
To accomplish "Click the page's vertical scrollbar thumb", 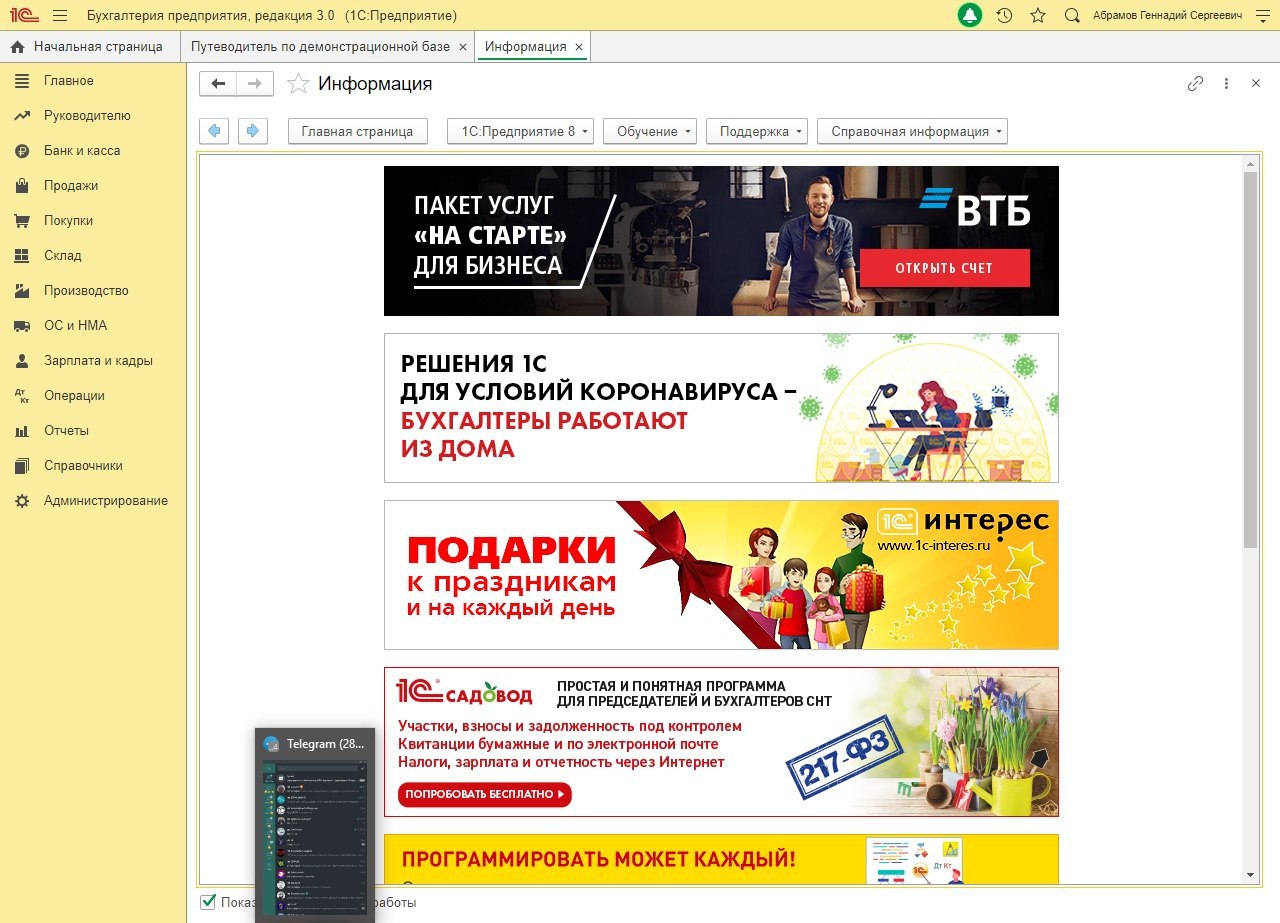I will pos(1250,359).
